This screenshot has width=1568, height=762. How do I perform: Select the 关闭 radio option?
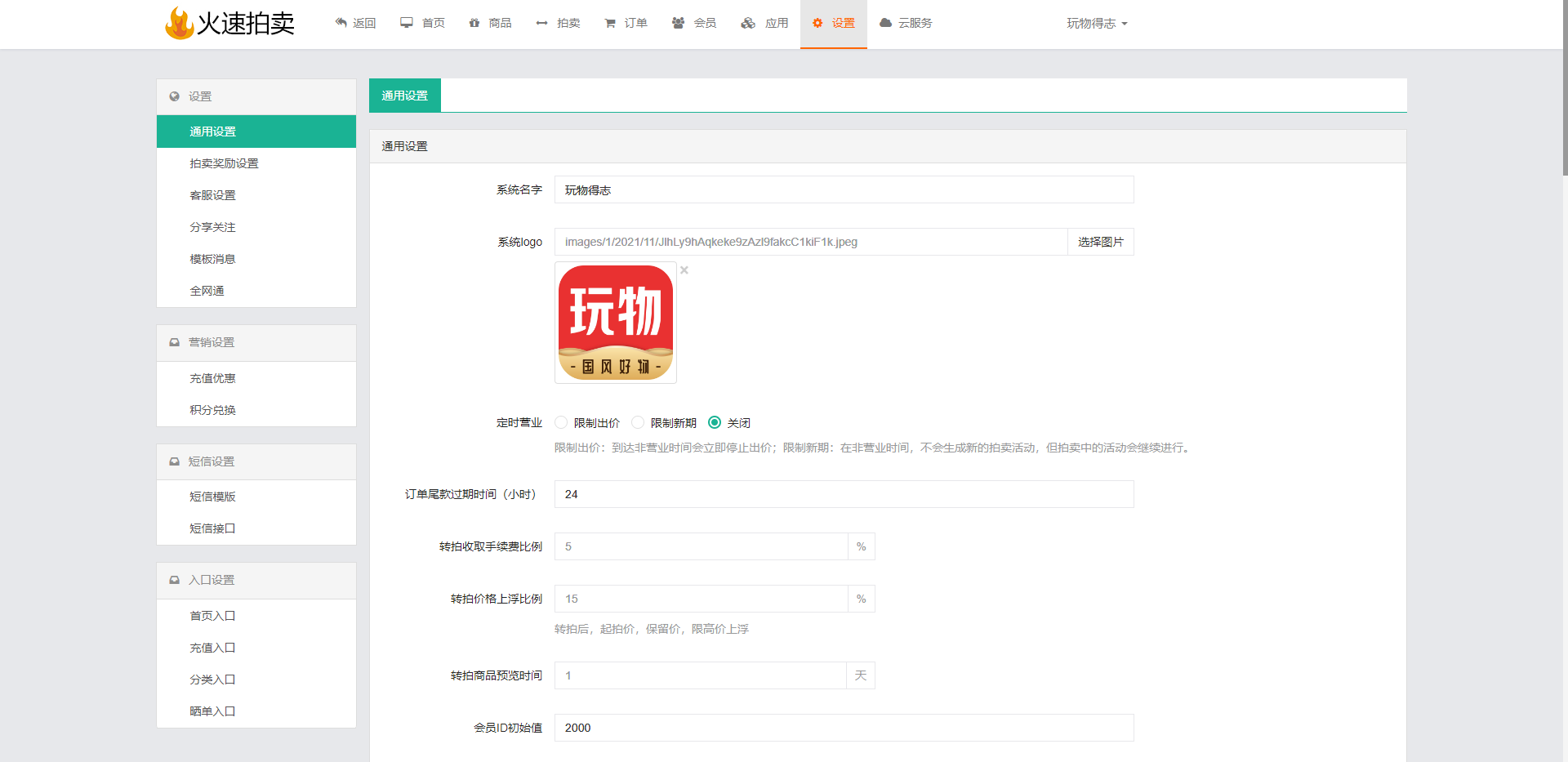tap(715, 422)
